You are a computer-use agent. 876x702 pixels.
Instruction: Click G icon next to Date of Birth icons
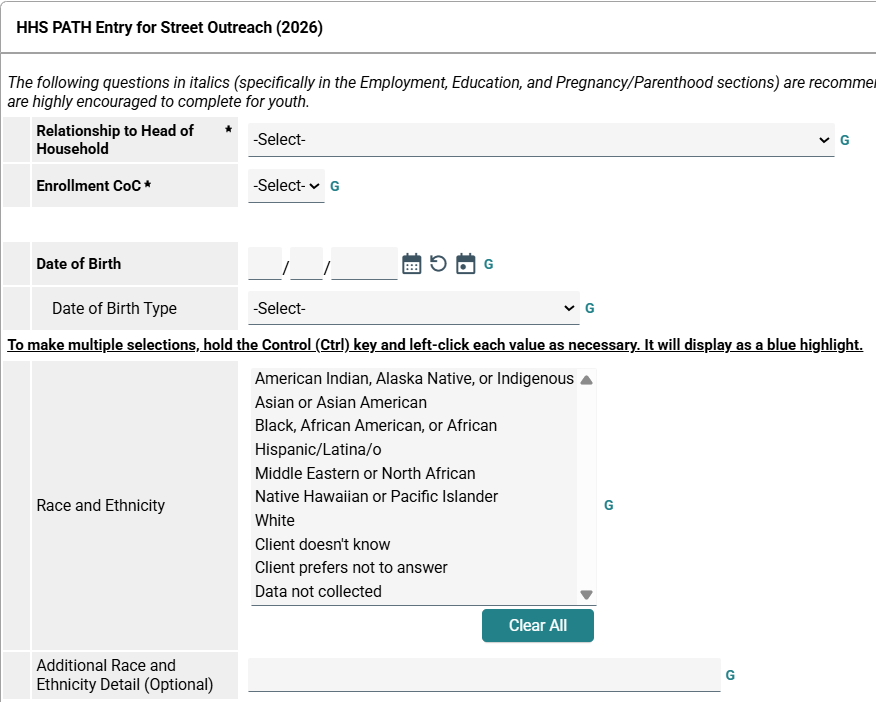point(489,264)
